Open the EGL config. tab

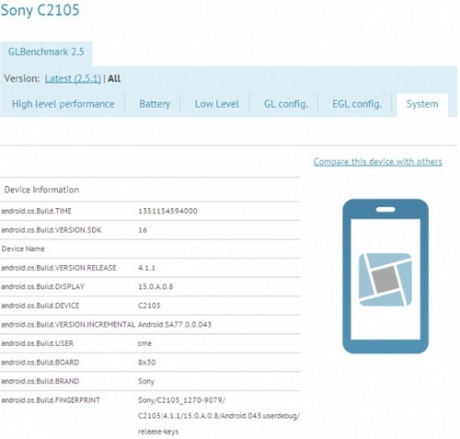(x=357, y=104)
